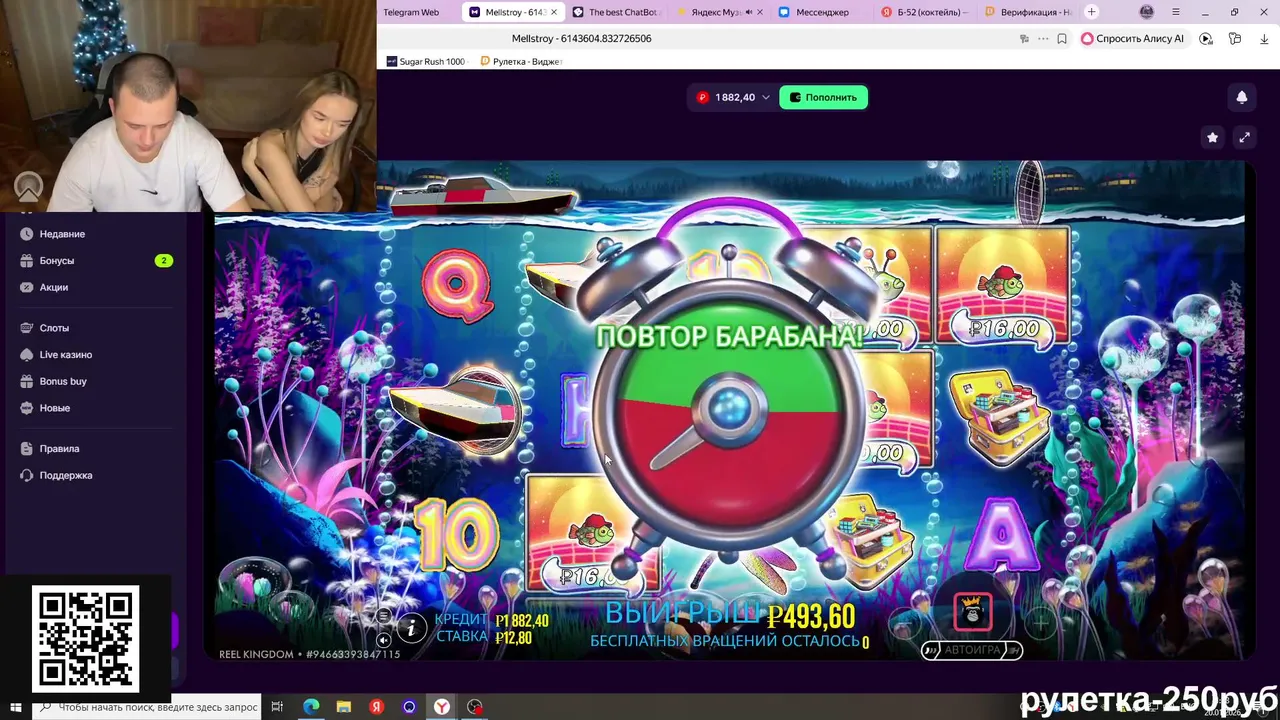Click the gorilla crown spin button

point(973,613)
